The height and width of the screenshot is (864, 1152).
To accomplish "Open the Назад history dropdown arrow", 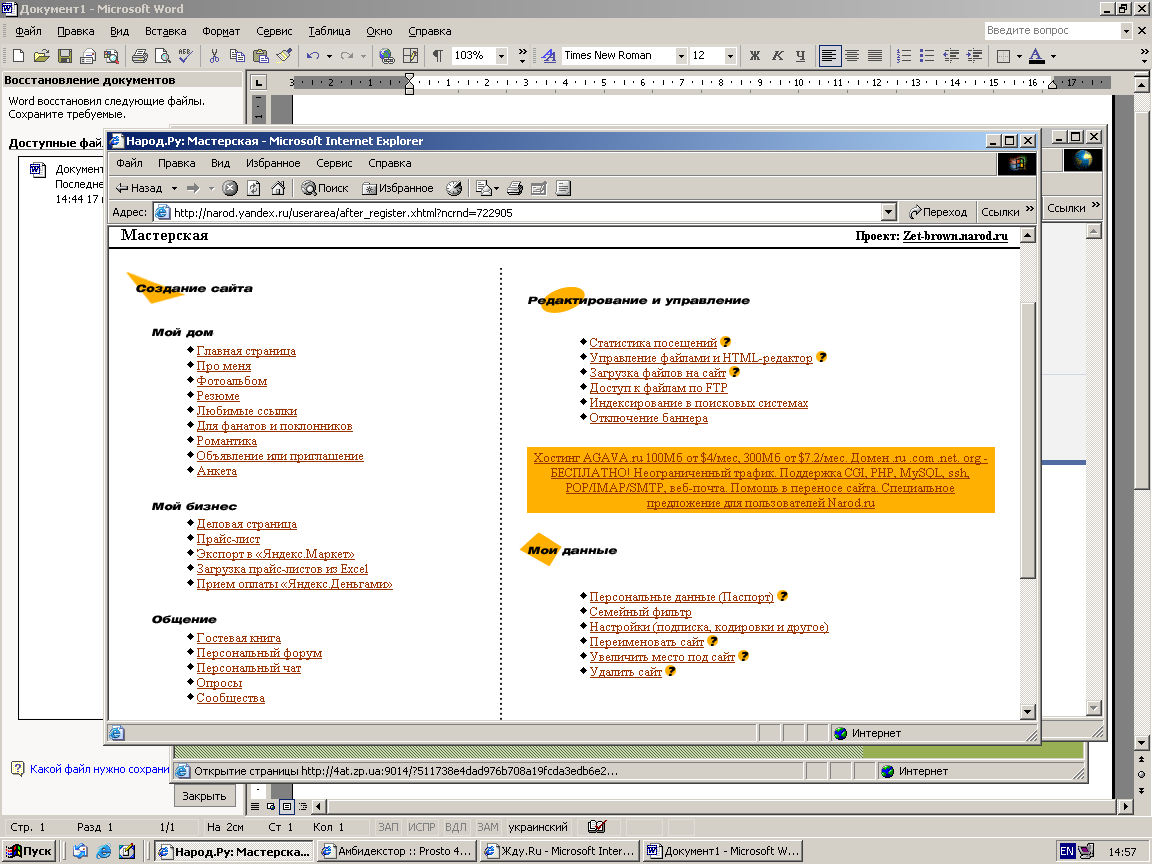I will click(174, 189).
